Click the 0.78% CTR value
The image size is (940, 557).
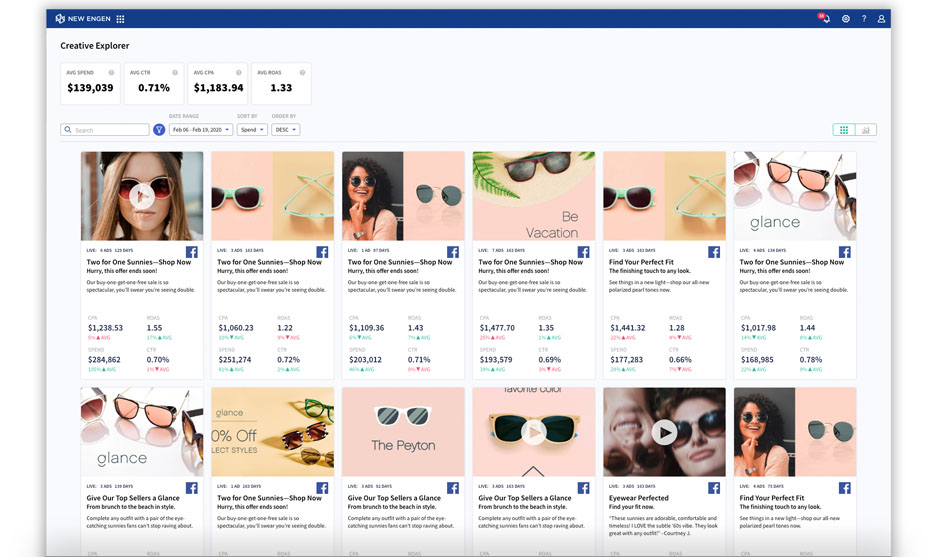[811, 360]
